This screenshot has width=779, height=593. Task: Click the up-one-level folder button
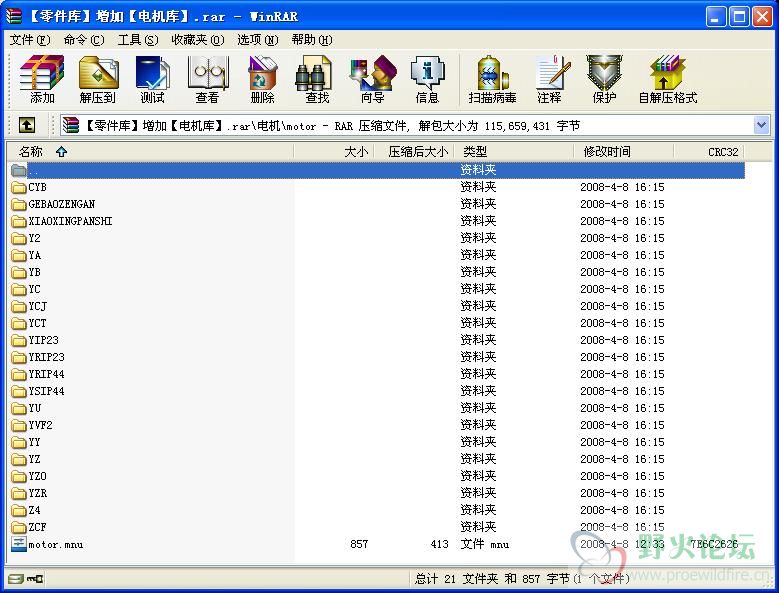coord(27,125)
